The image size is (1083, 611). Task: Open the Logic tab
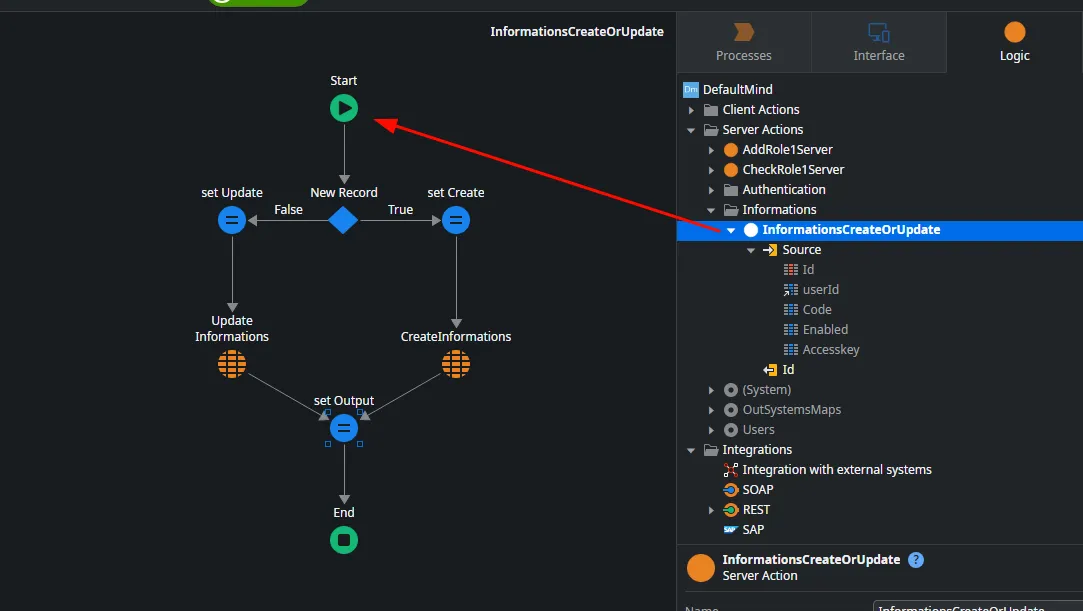tap(1014, 43)
